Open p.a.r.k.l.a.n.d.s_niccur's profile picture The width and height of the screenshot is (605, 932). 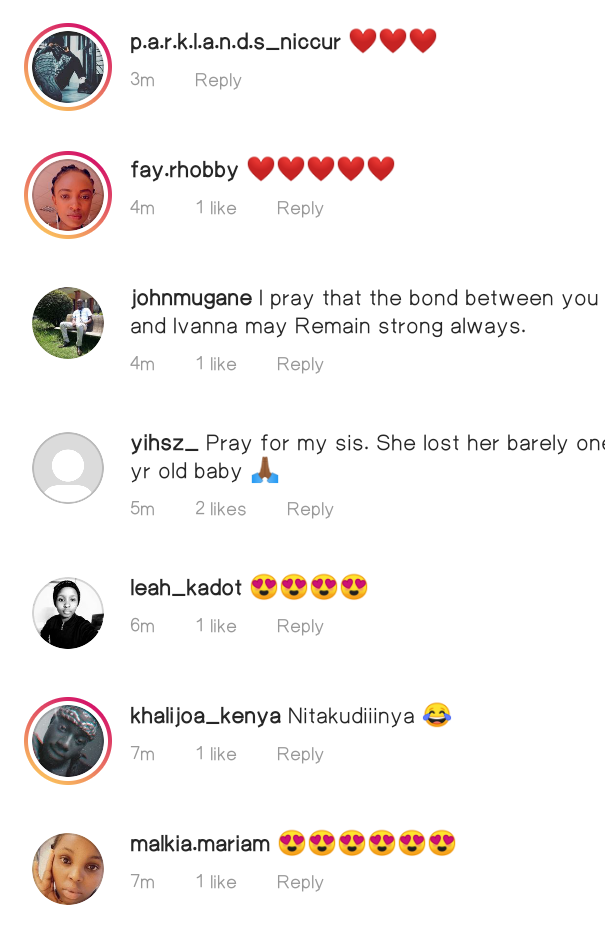(68, 67)
